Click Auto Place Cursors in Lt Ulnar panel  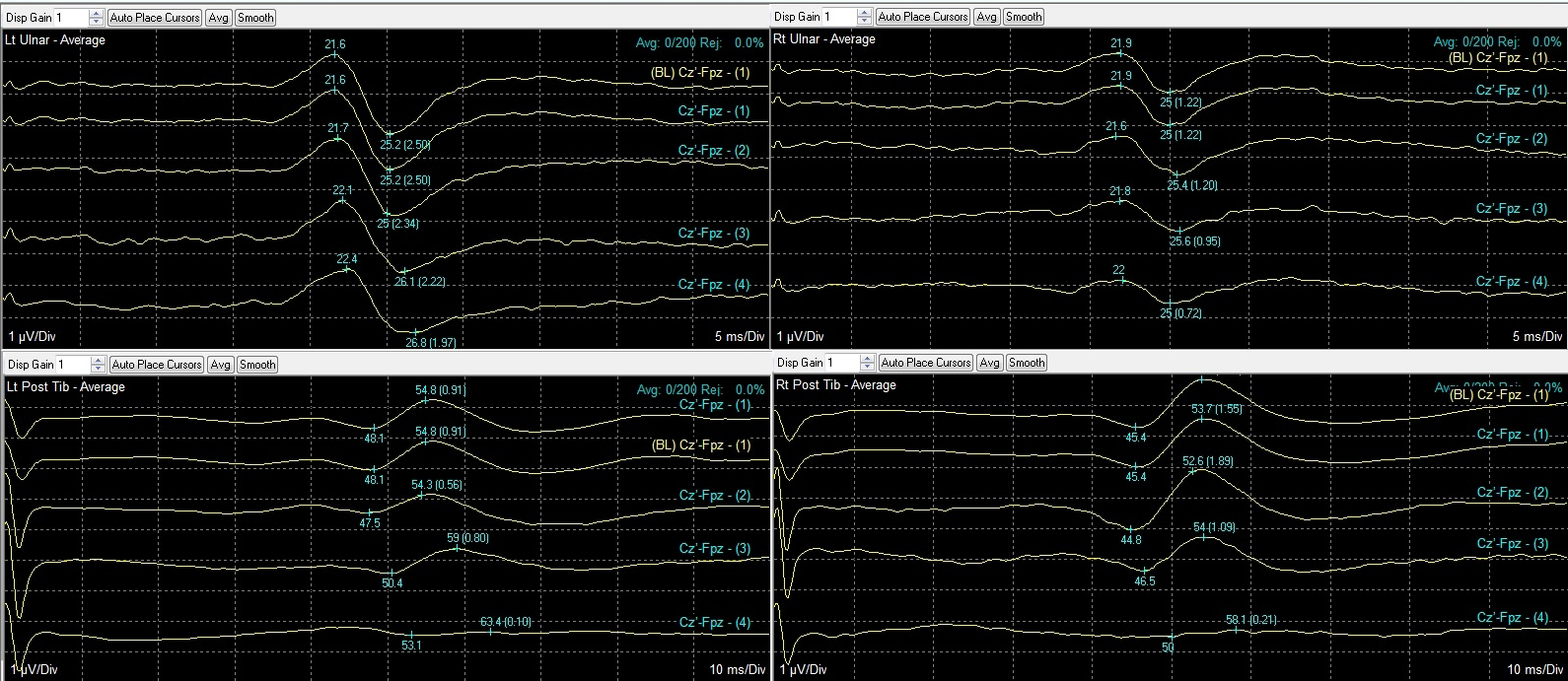[x=155, y=18]
